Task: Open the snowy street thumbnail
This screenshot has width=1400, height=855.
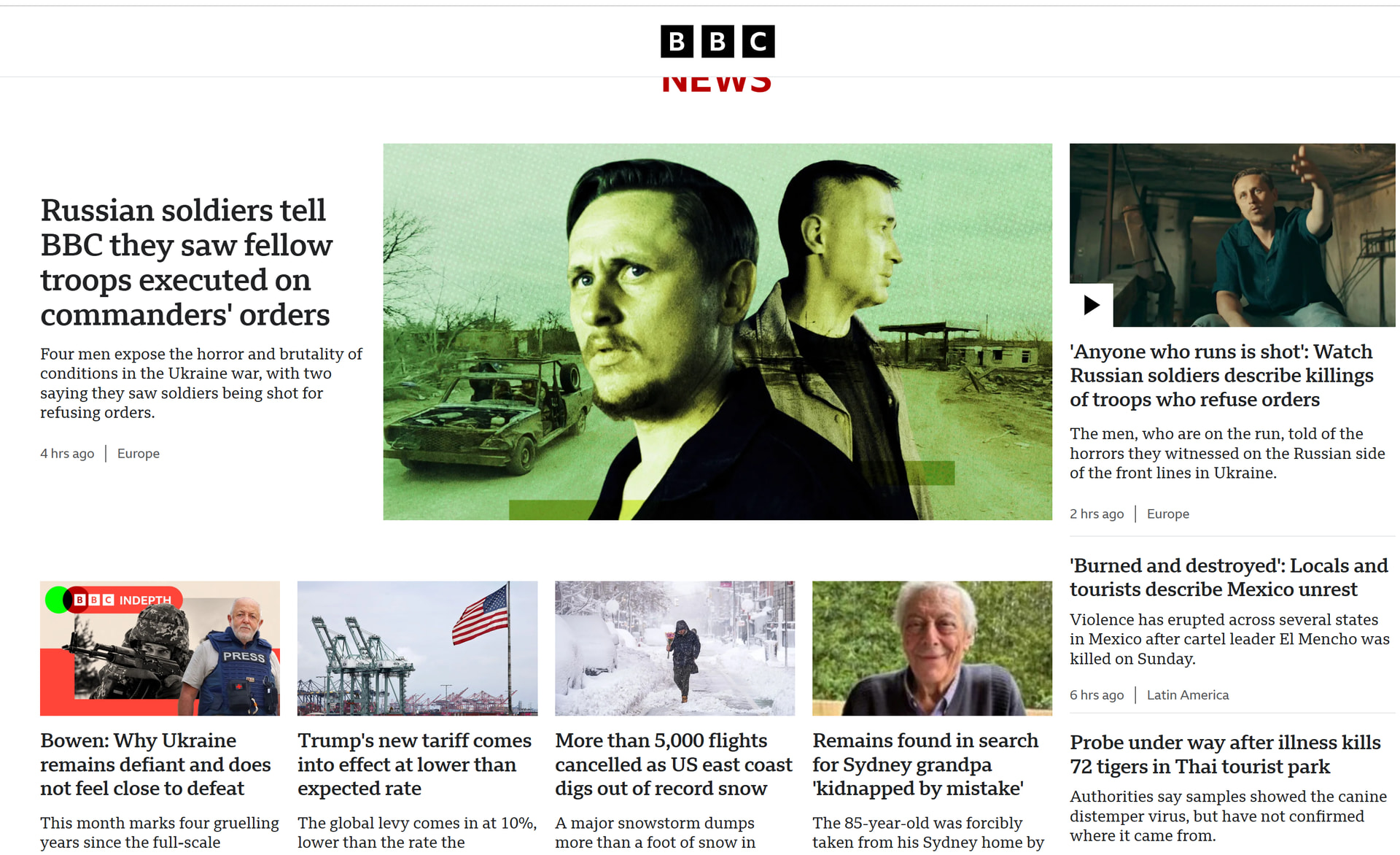Action: [675, 649]
